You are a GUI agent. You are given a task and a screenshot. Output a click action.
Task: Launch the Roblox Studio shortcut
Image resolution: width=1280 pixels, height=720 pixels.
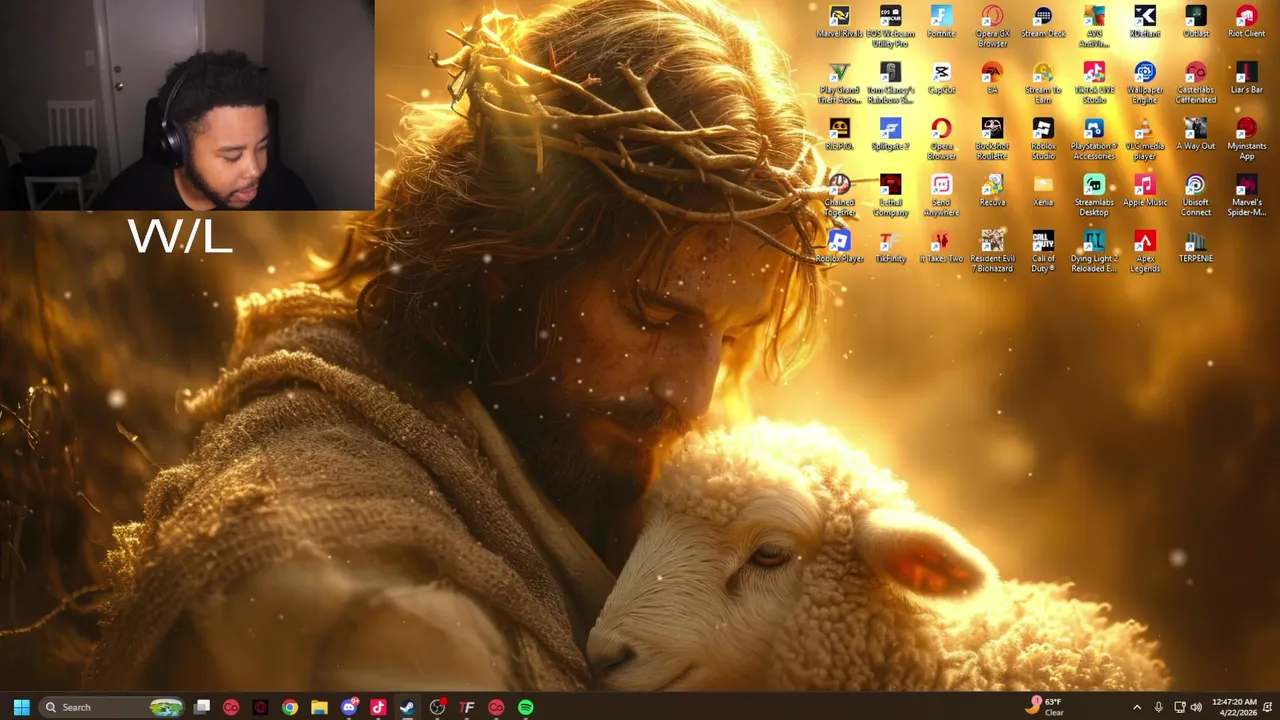[1043, 139]
